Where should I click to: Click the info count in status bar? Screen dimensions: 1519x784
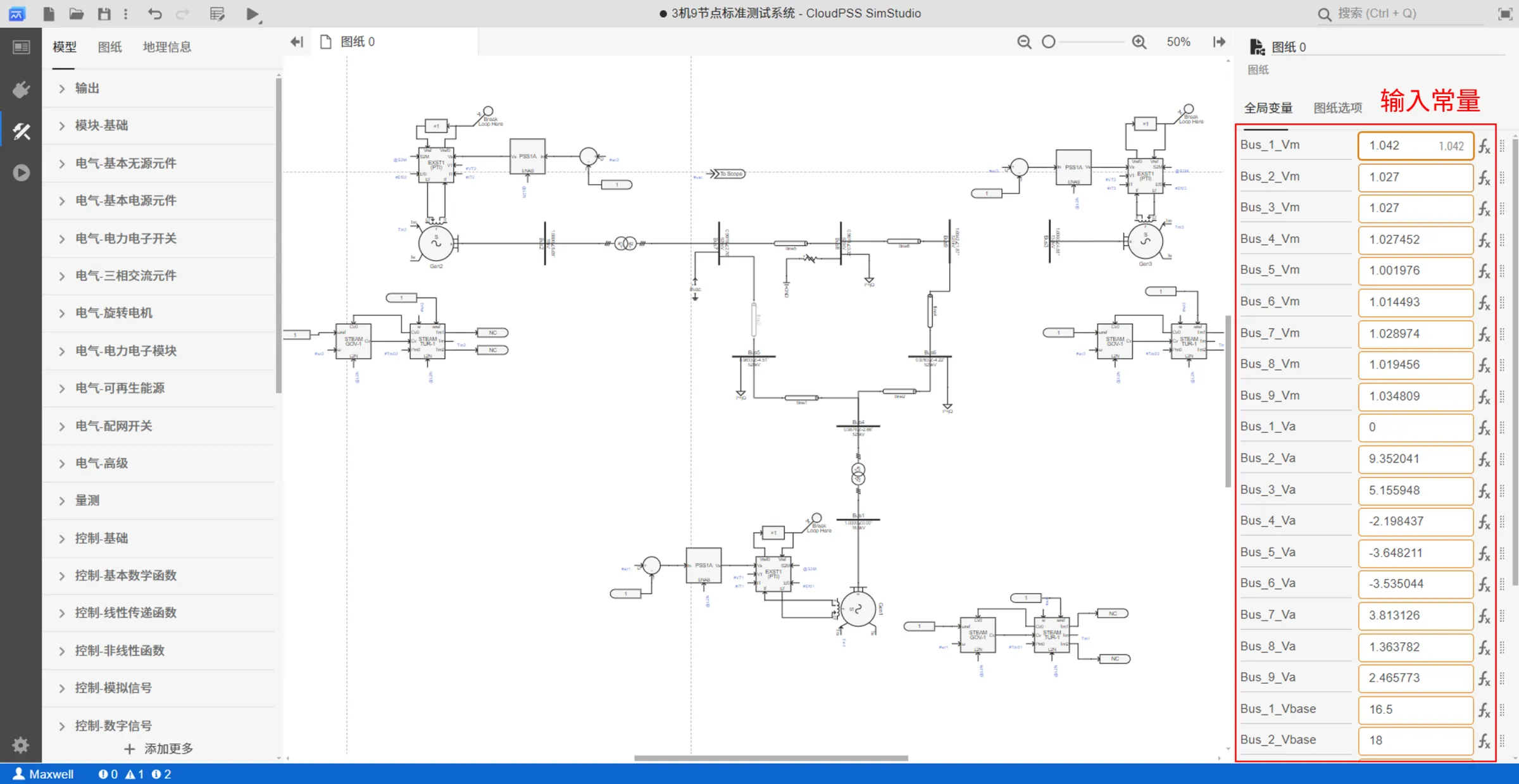tap(161, 774)
